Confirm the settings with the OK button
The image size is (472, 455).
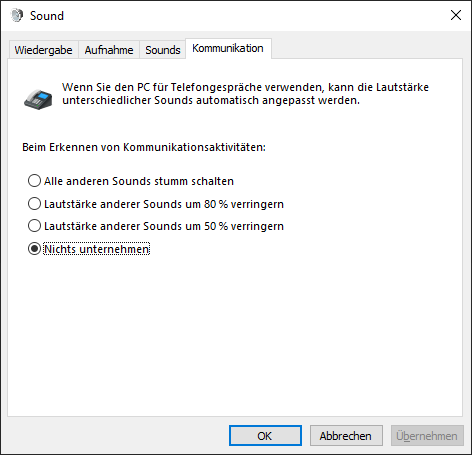click(x=265, y=436)
